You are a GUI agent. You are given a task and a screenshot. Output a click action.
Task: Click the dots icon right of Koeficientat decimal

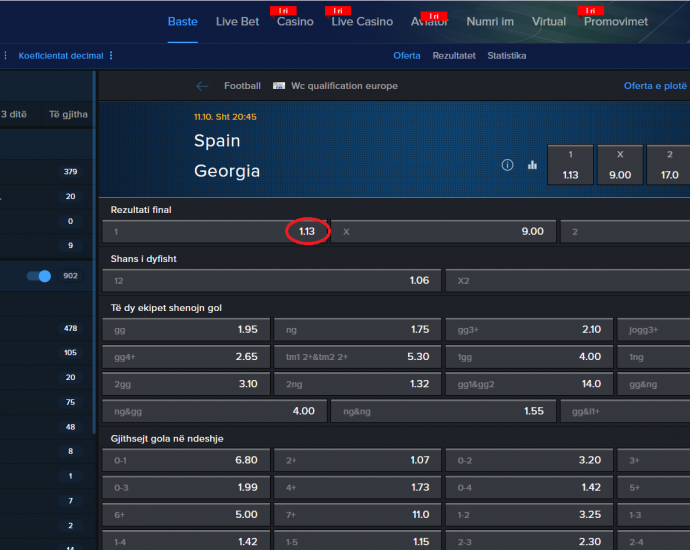[x=111, y=55]
